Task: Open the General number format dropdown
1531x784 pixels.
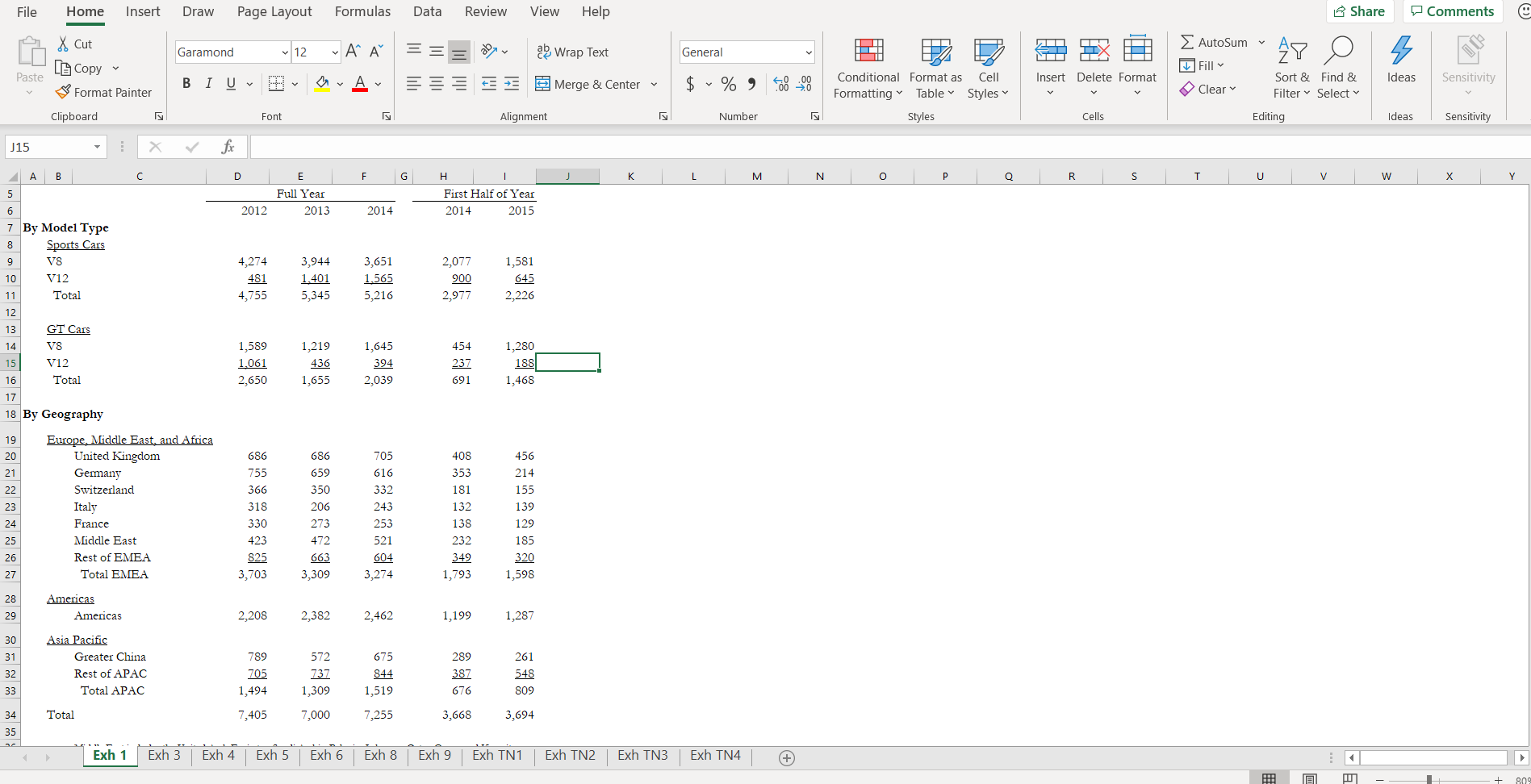Action: 808,52
